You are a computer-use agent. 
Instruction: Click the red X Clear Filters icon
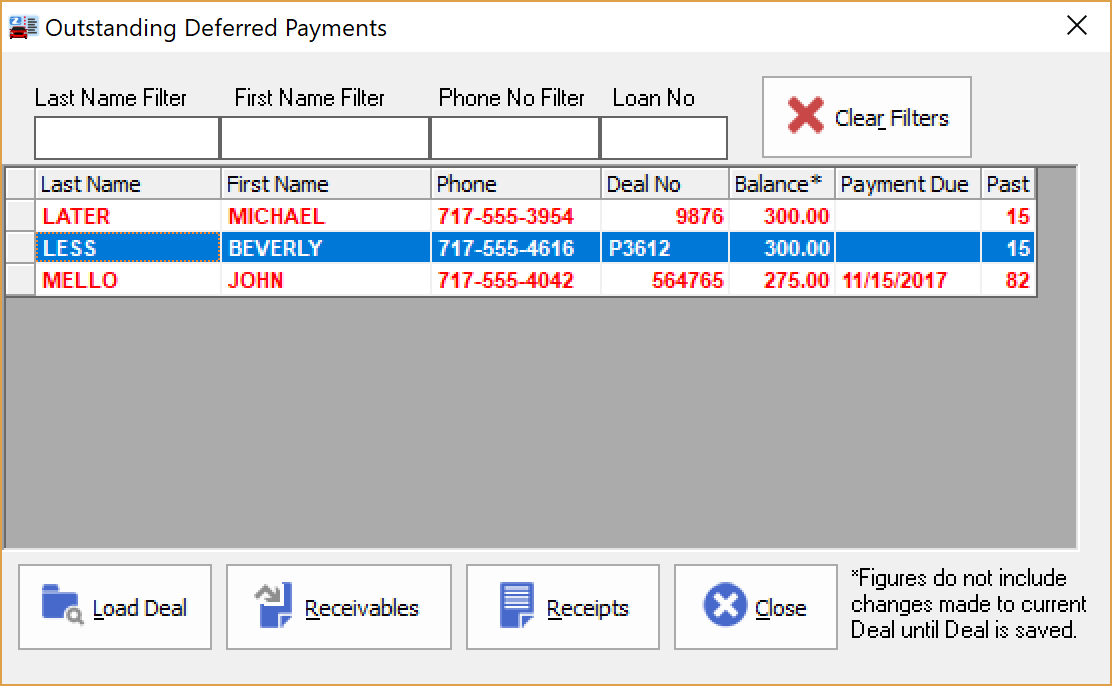pyautogui.click(x=805, y=117)
